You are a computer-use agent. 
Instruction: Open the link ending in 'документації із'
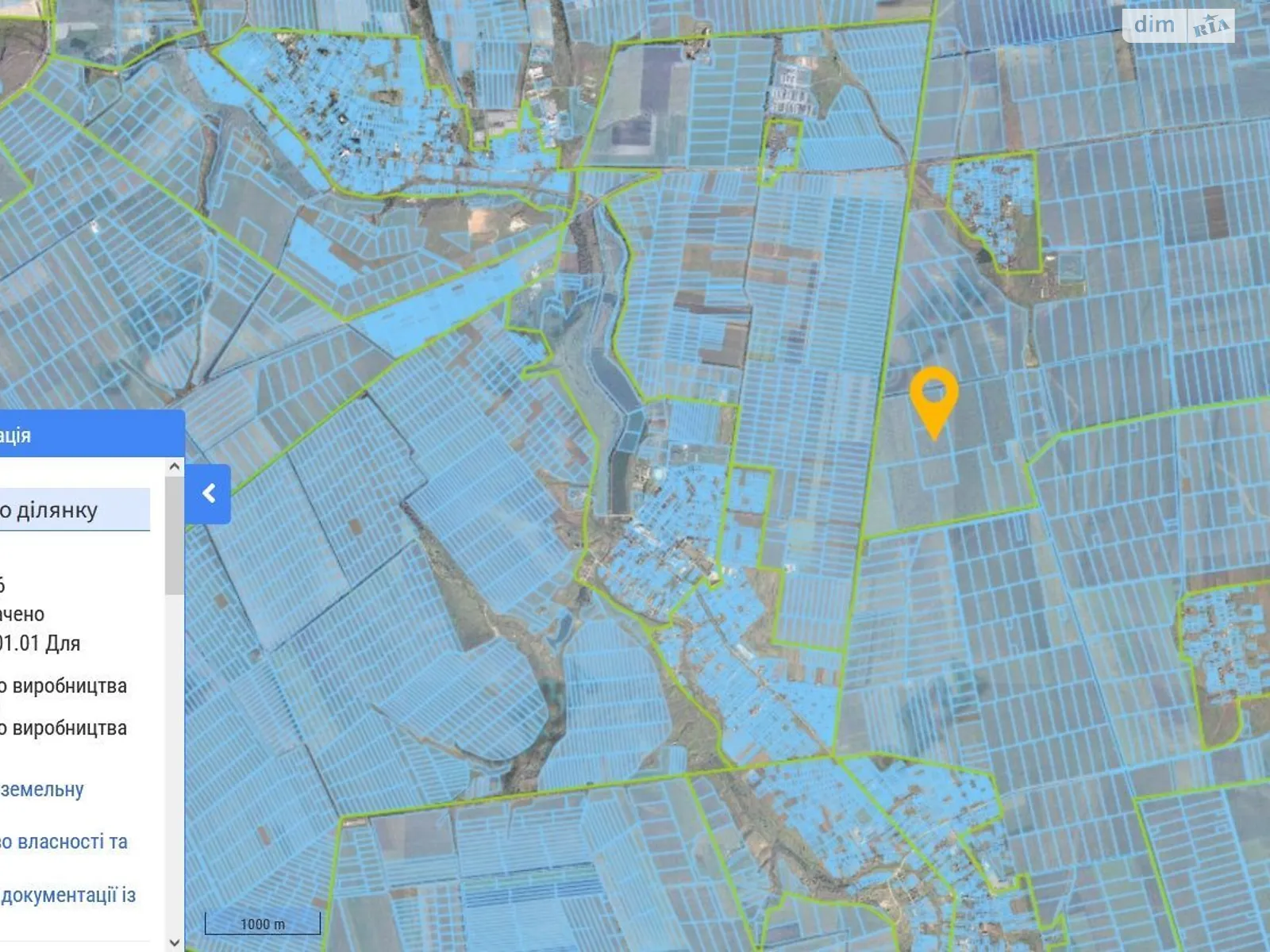click(68, 895)
